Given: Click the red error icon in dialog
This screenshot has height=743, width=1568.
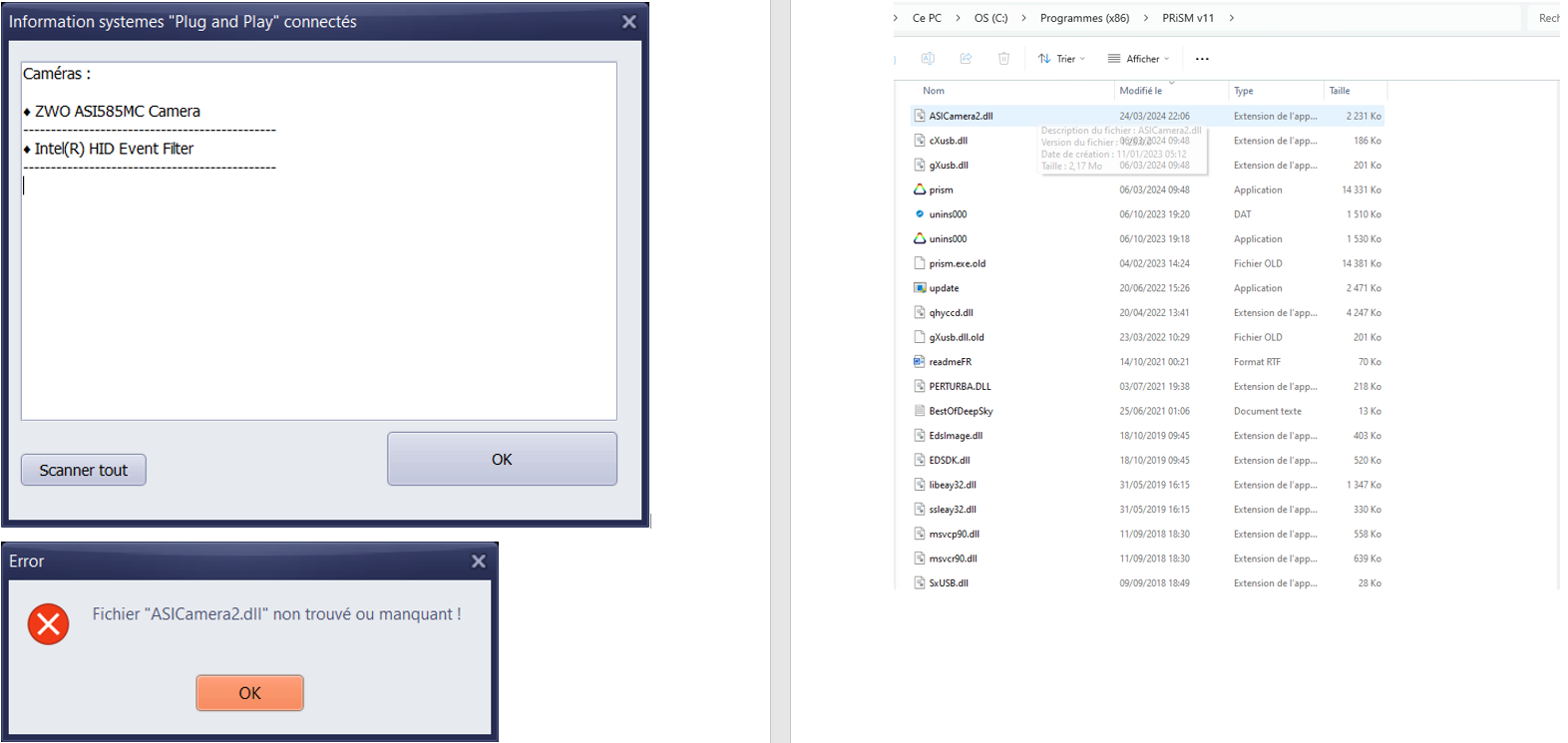Looking at the screenshot, I should (48, 624).
